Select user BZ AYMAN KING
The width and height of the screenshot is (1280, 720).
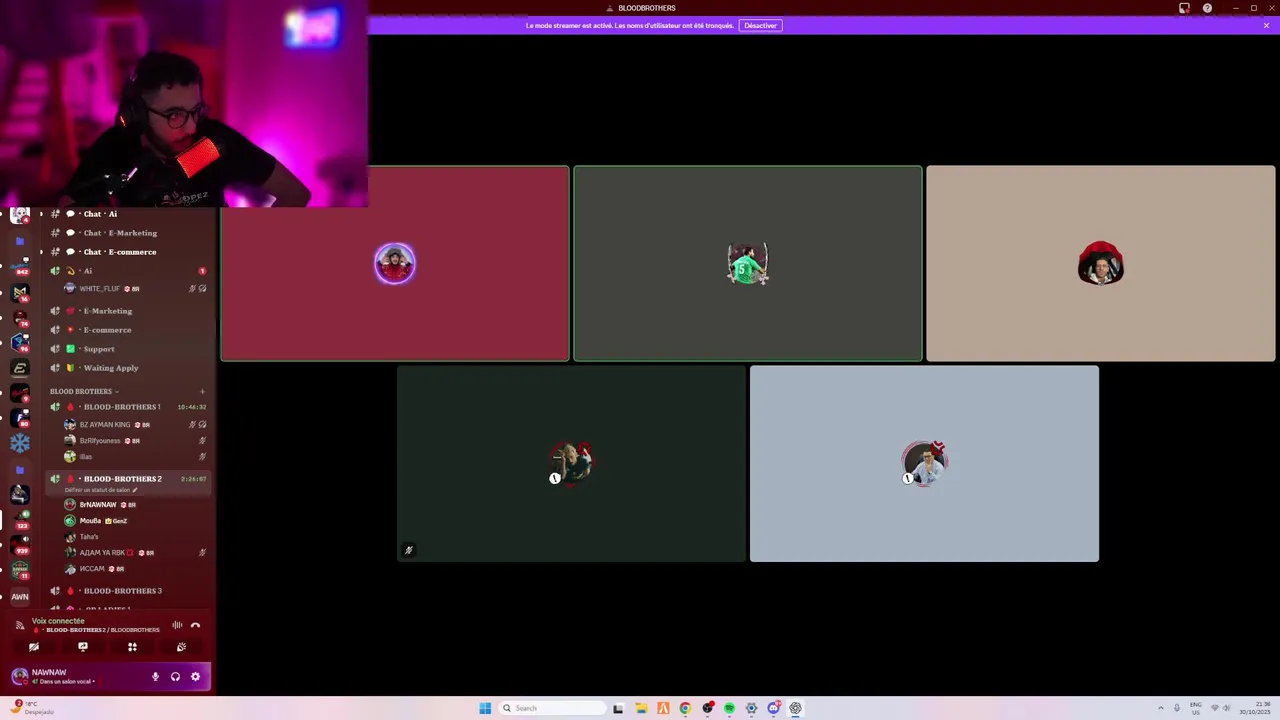(x=105, y=425)
